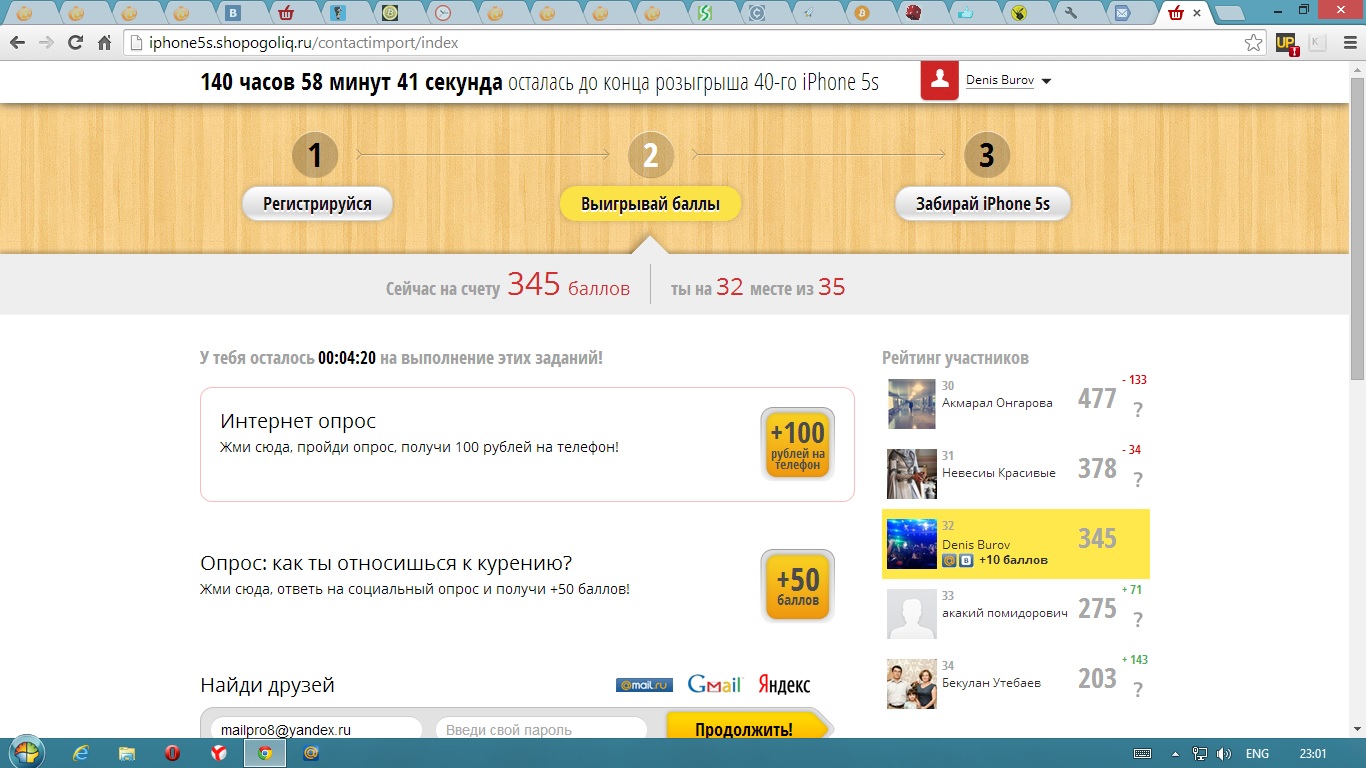Open the Denis Burov account dropdown
The height and width of the screenshot is (768, 1366).
(x=1046, y=81)
